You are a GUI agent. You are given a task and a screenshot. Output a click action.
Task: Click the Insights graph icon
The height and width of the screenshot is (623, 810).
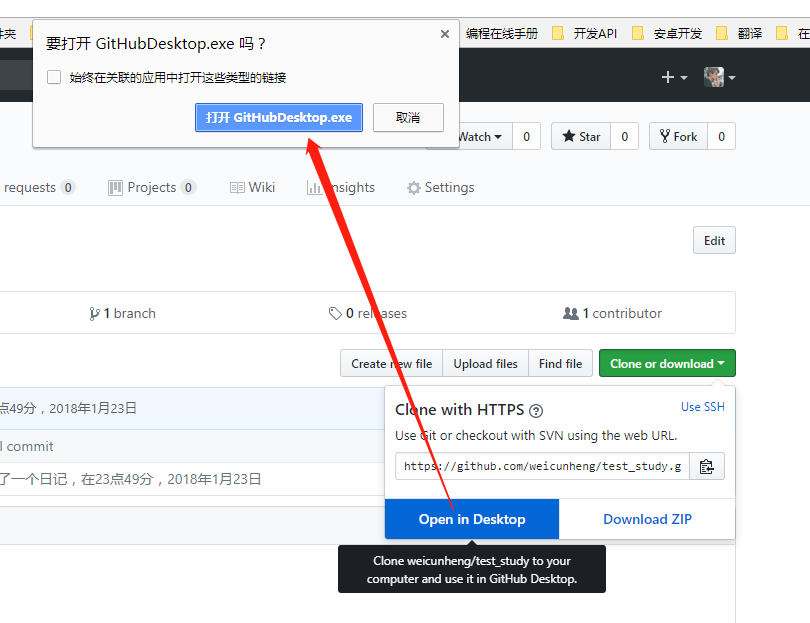click(314, 188)
